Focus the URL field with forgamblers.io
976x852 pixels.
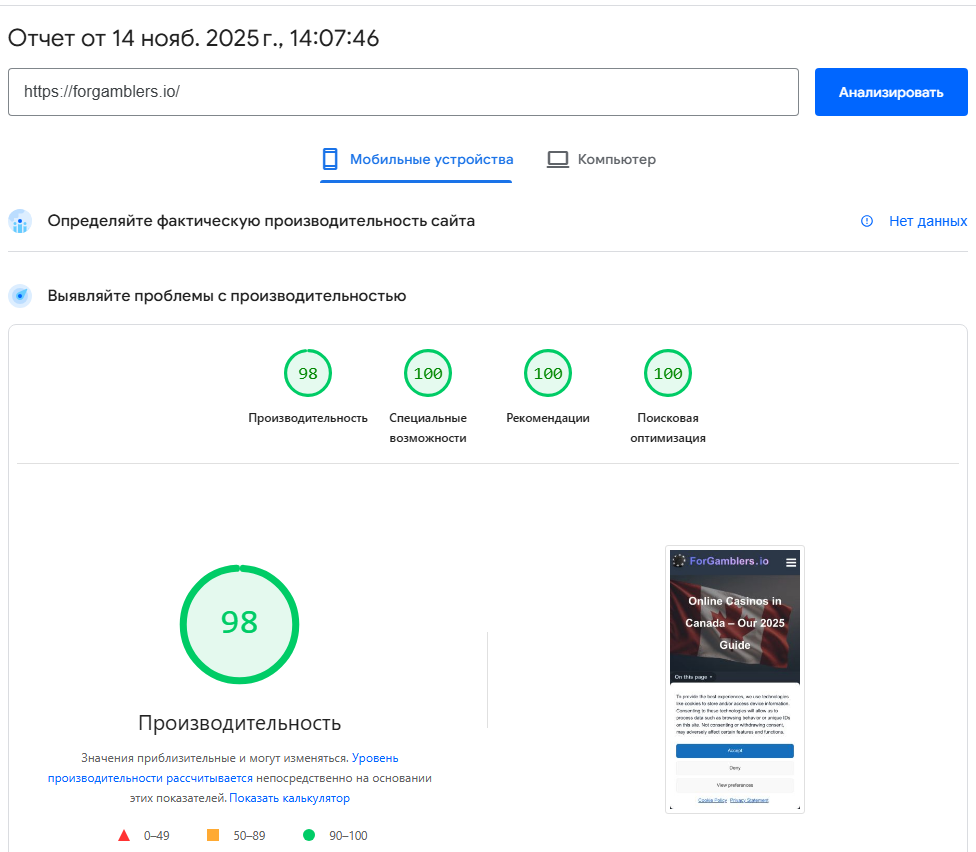point(403,92)
